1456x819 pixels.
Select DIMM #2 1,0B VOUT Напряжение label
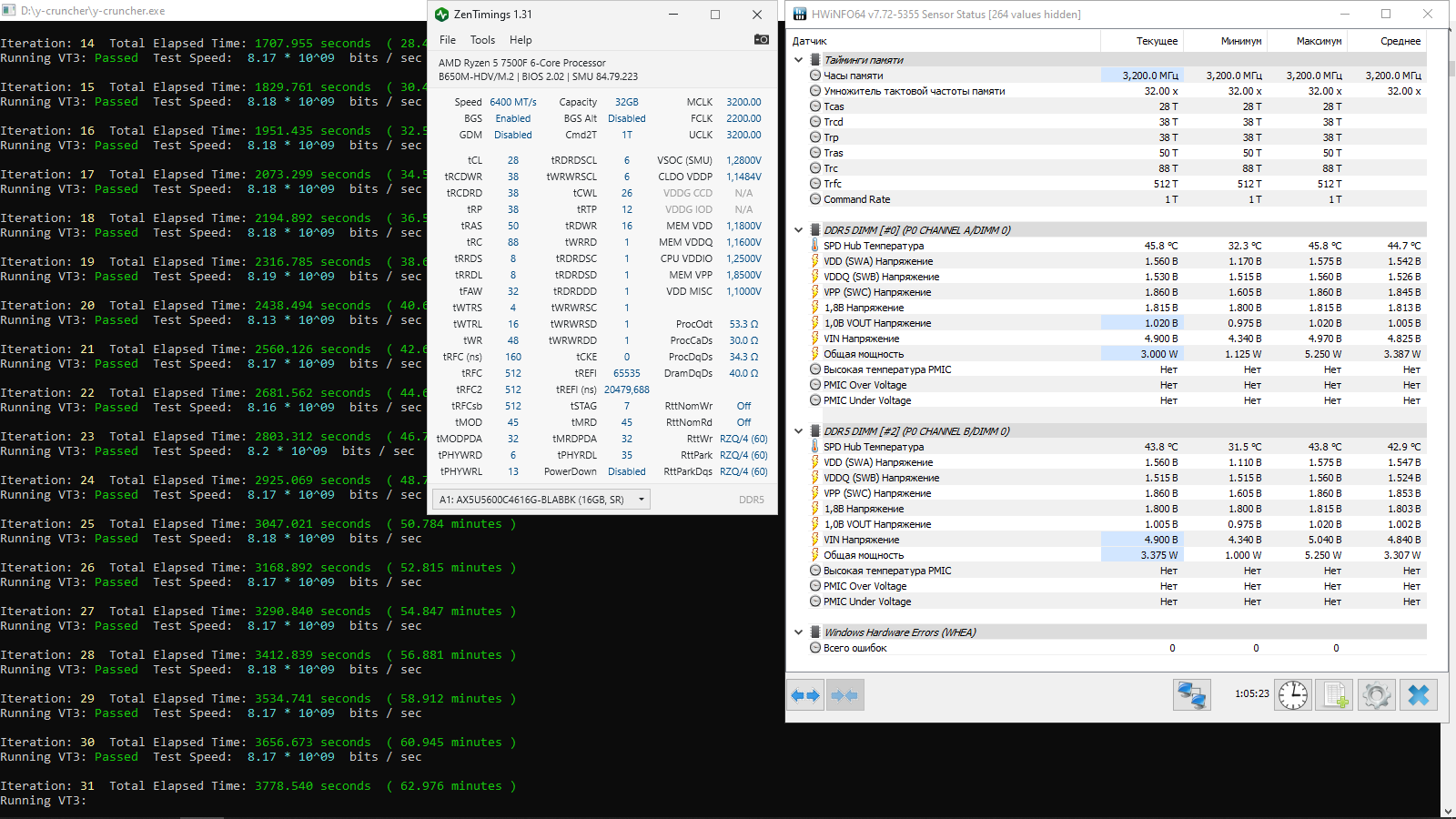click(877, 524)
